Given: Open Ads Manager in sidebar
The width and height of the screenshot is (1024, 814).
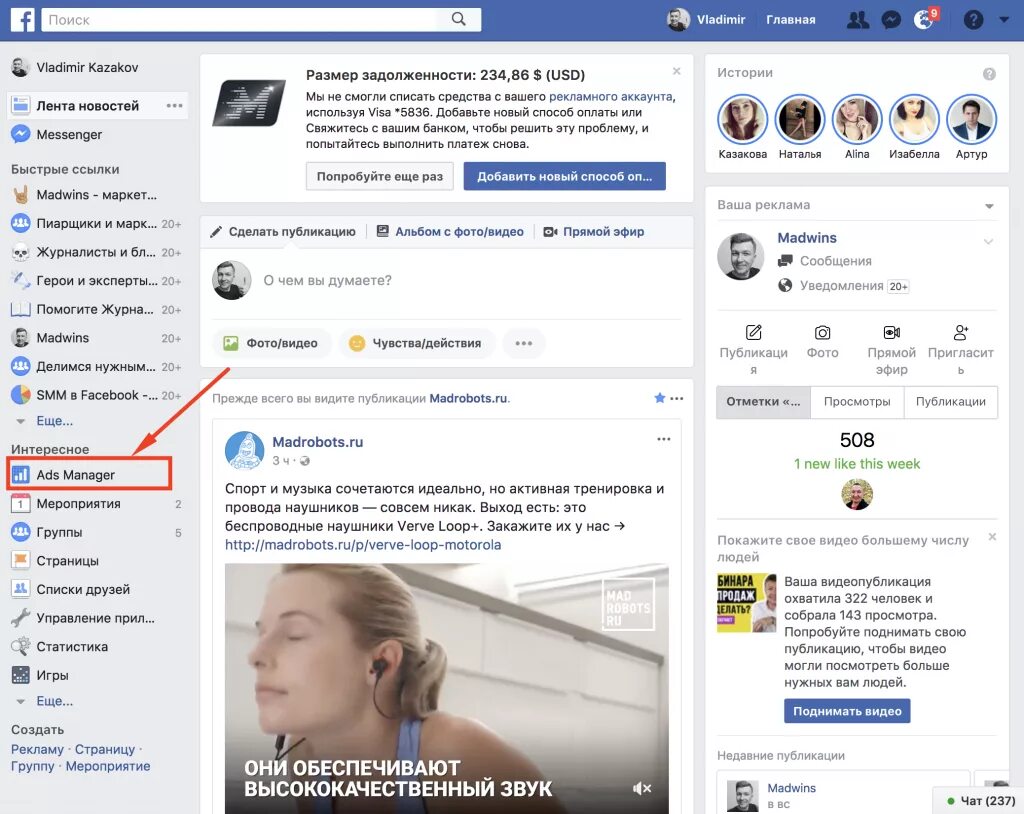Looking at the screenshot, I should point(89,475).
